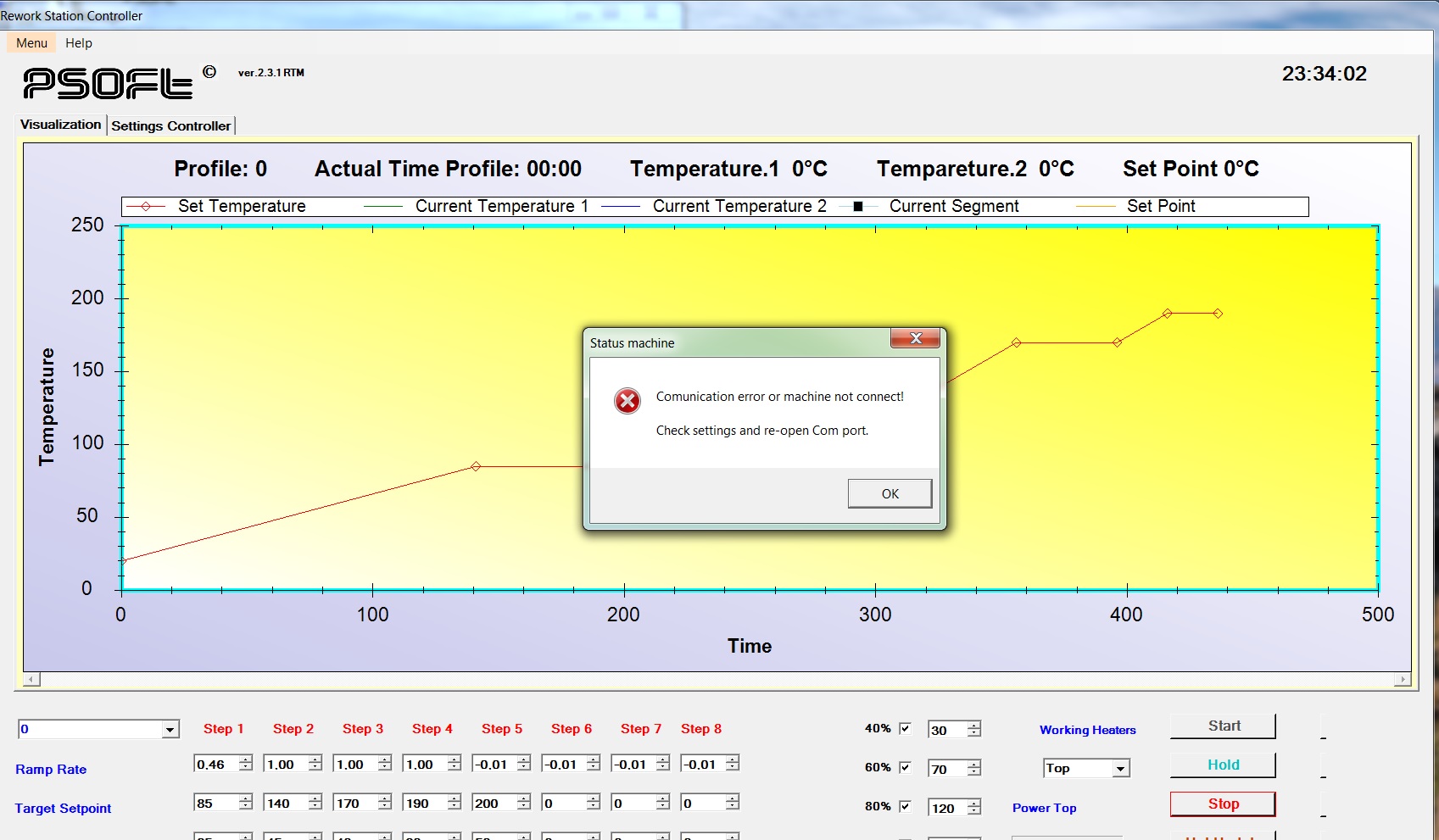Open the Menu menu
Screen dimensions: 1439x840
(x=31, y=43)
